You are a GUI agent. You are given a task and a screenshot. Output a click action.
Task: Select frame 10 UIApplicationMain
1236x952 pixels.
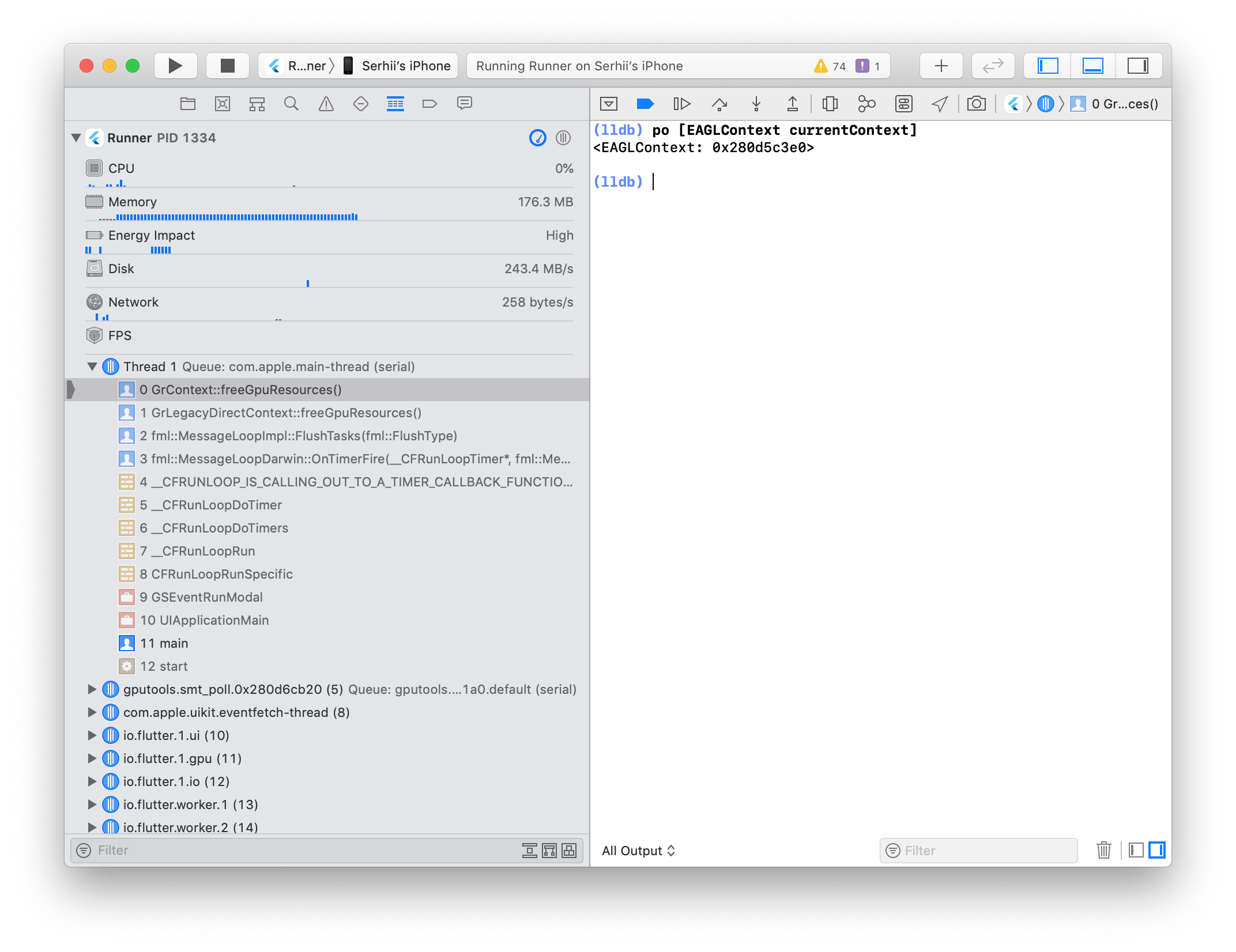[x=327, y=620]
